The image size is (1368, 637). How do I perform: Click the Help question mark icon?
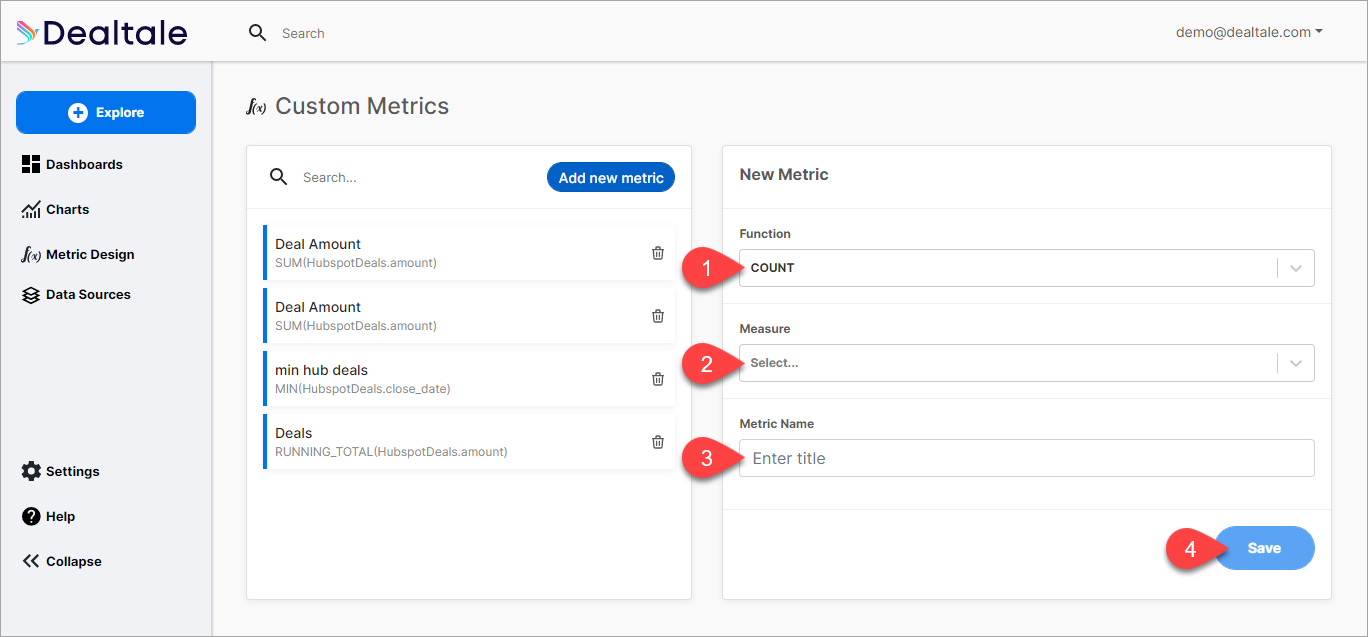coord(31,516)
